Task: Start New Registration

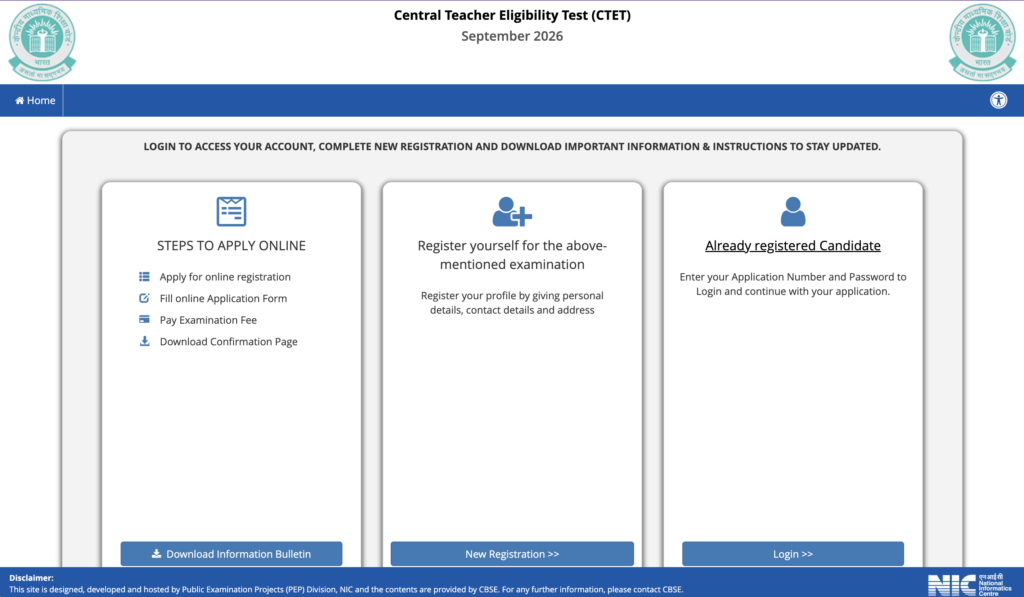Action: [x=512, y=554]
